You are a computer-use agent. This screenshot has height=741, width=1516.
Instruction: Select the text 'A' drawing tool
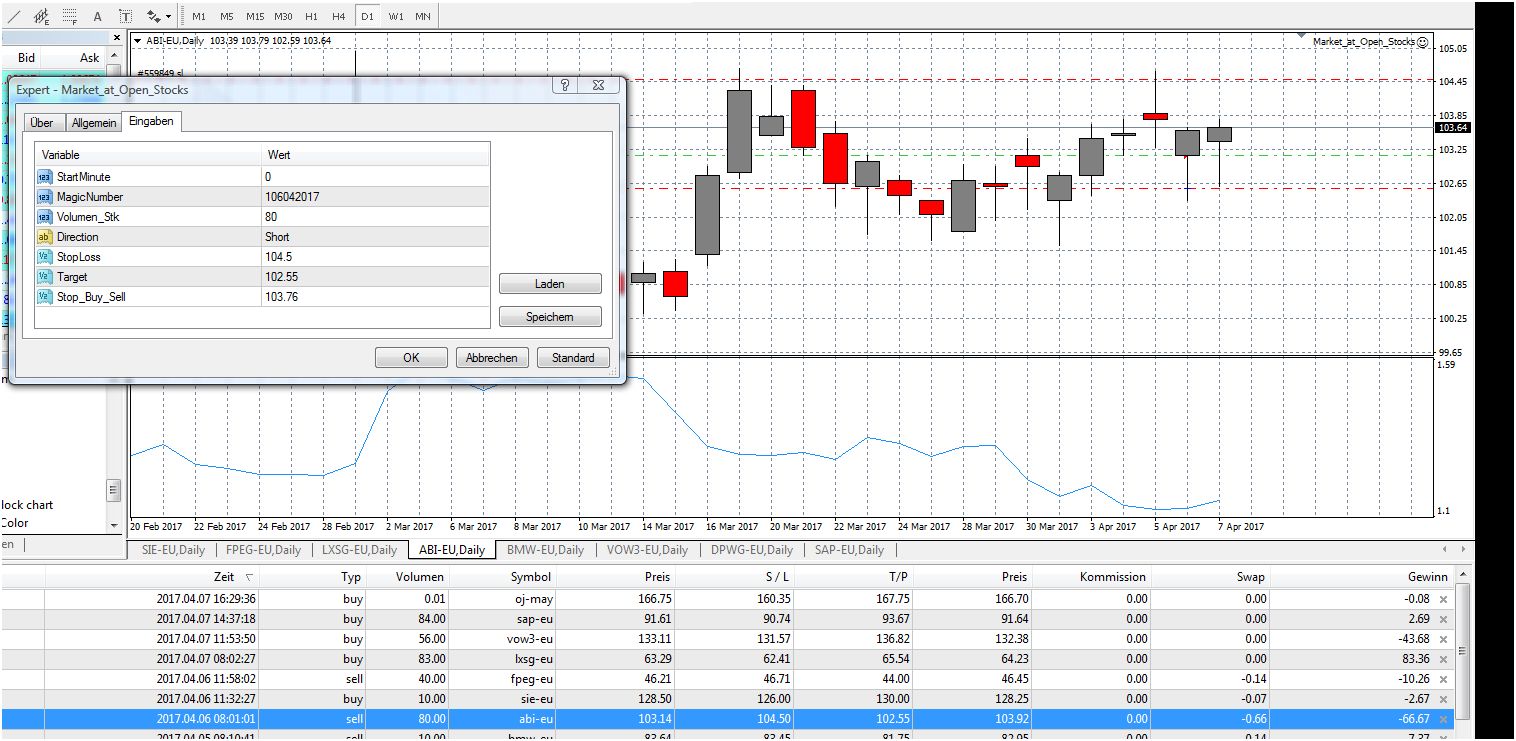pyautogui.click(x=97, y=16)
